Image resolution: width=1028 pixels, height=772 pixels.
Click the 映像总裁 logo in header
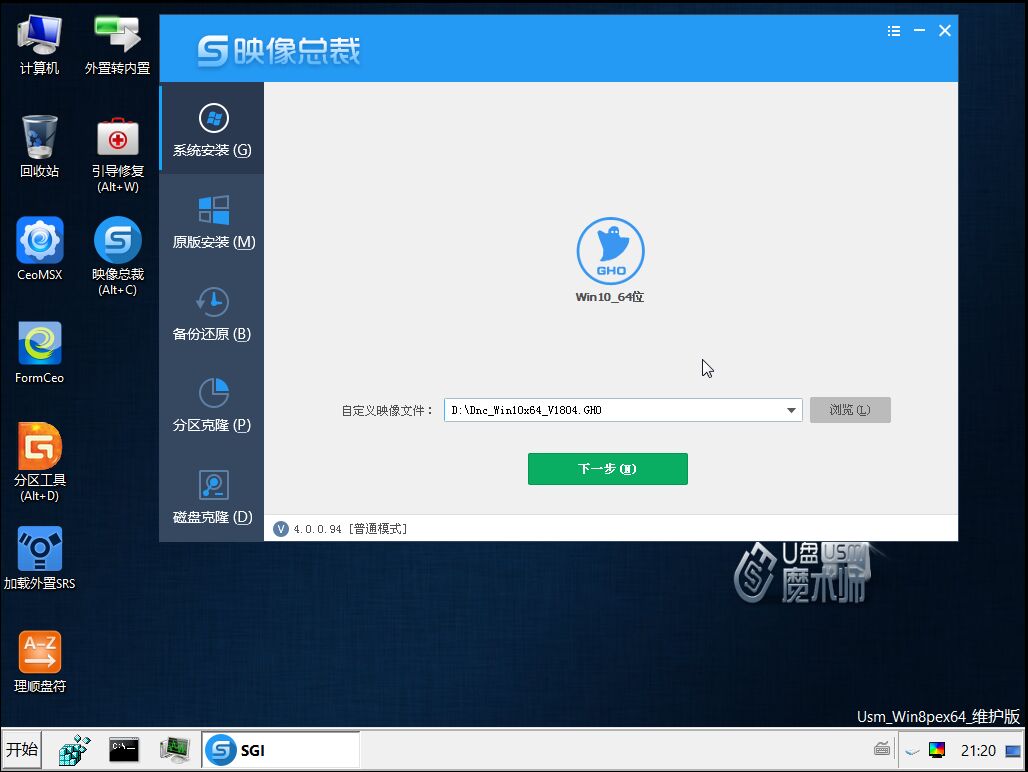tap(279, 51)
